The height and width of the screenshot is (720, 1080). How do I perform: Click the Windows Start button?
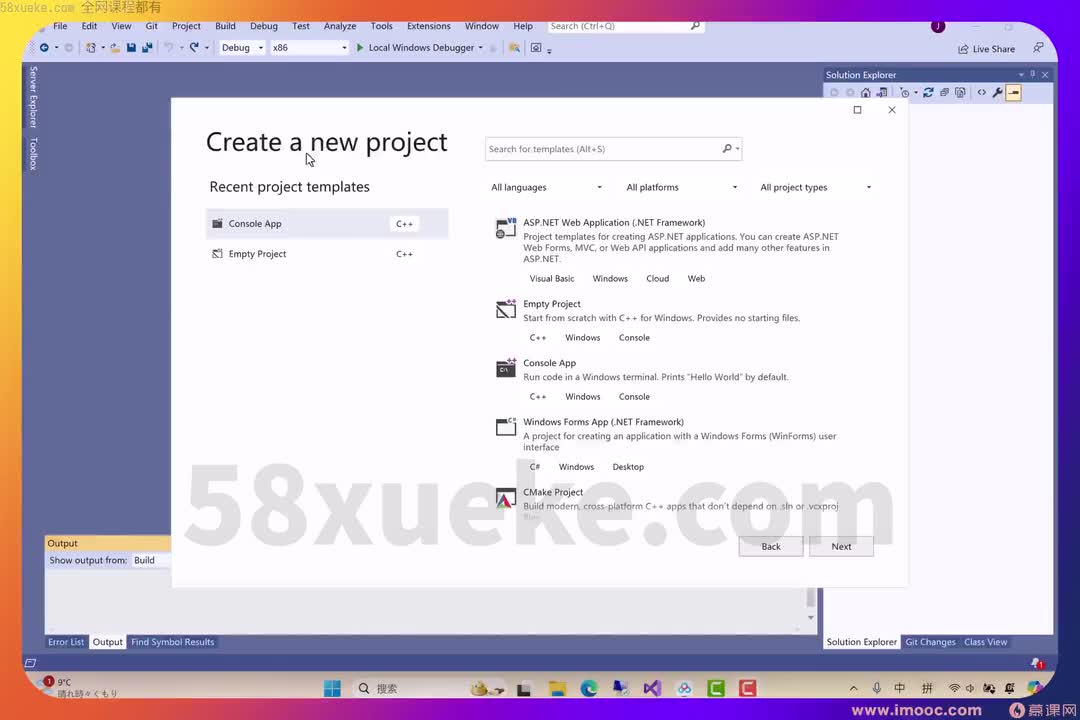coord(332,688)
